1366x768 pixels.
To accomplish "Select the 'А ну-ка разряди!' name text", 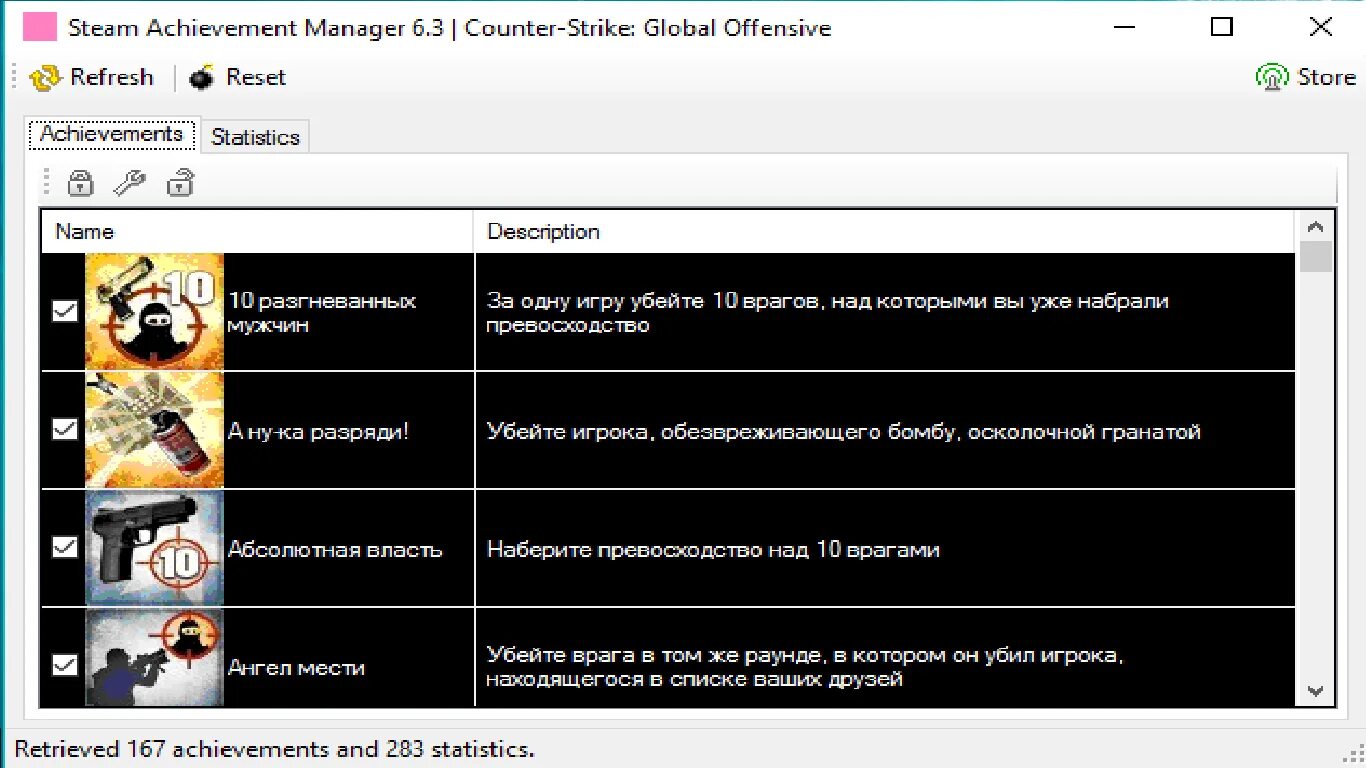I will [x=319, y=432].
